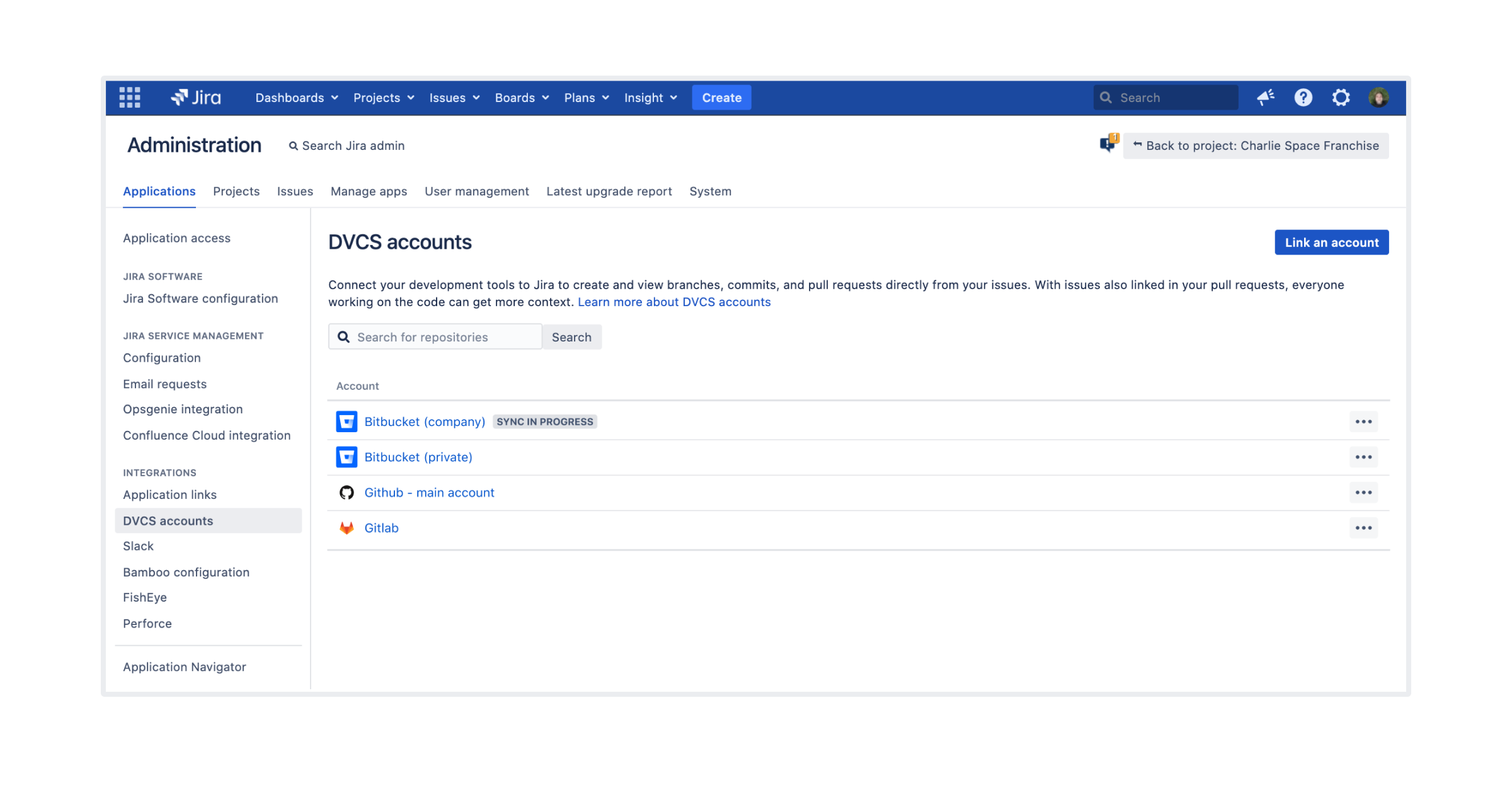Open the help question mark icon
Image resolution: width=1512 pixels, height=785 pixels.
[x=1303, y=98]
